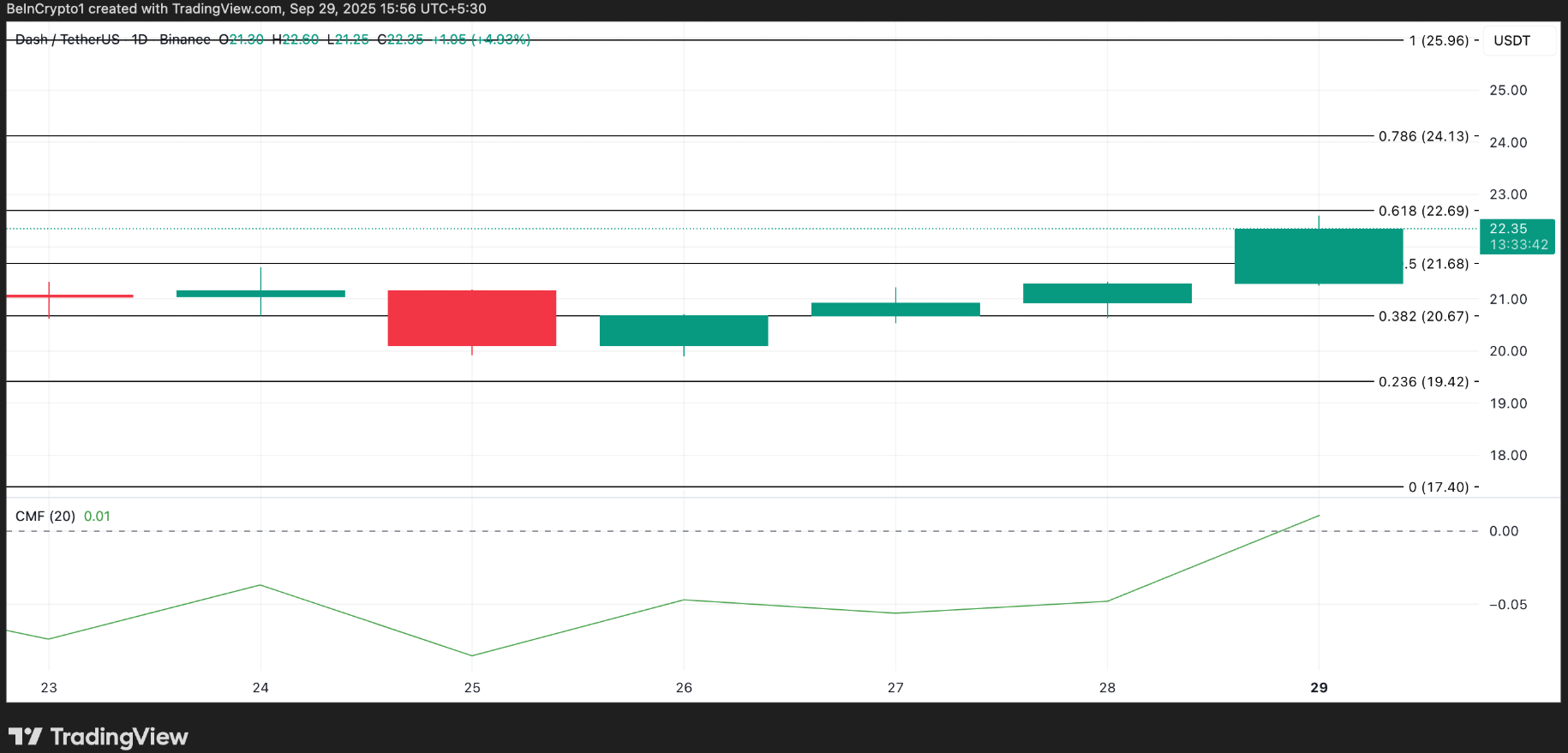Click the green candle on the 28th
Screen dimensions: 1568x753
tap(1107, 293)
